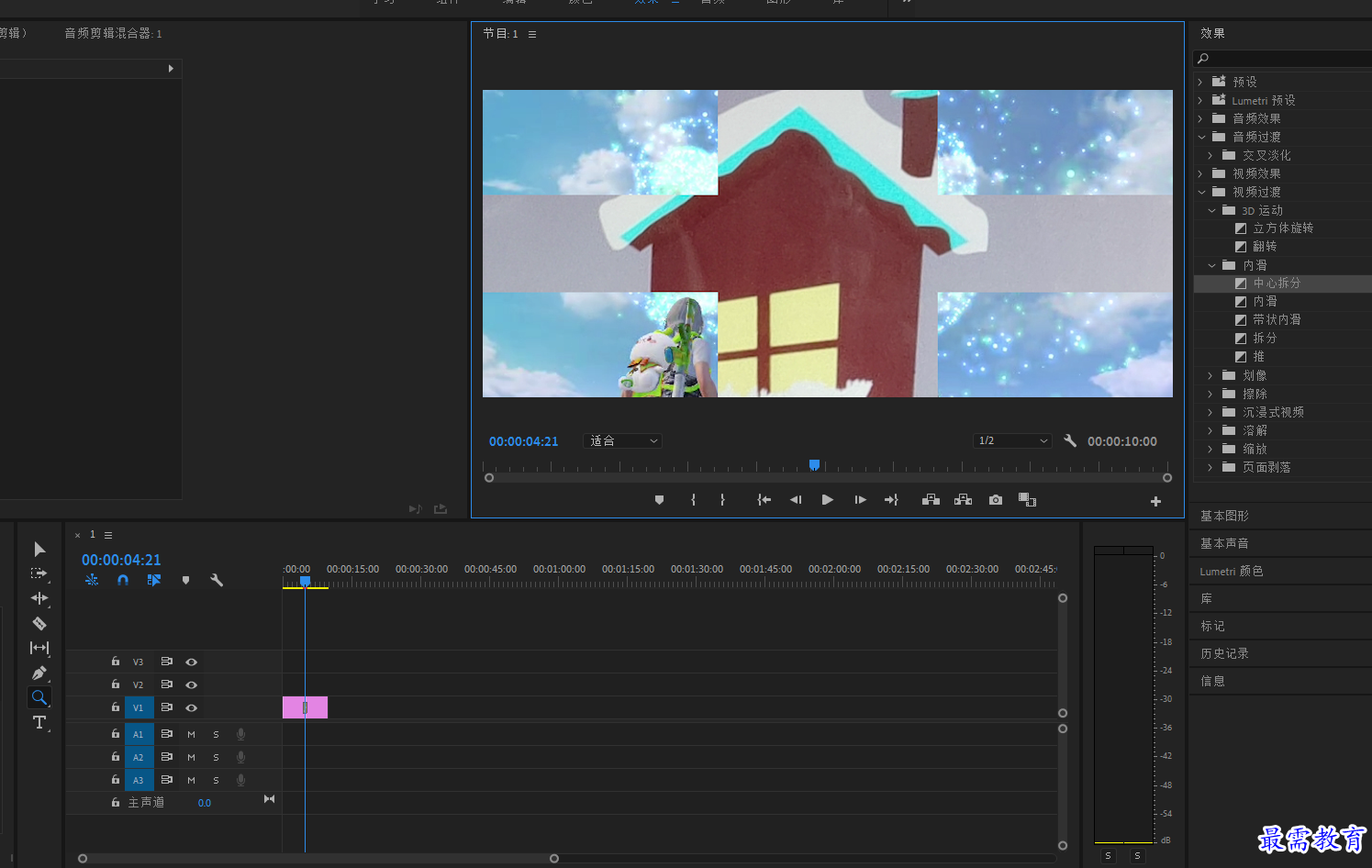Select the Track Select Forward tool

(39, 573)
